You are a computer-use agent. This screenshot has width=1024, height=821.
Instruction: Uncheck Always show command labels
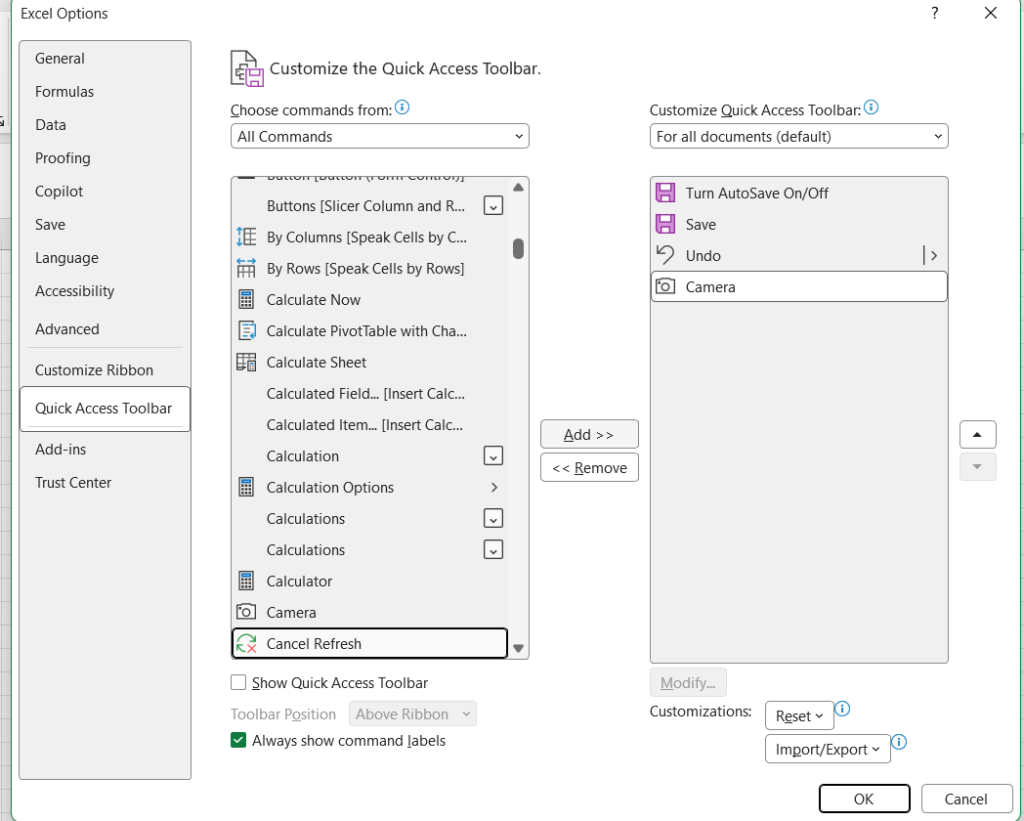pyautogui.click(x=238, y=741)
